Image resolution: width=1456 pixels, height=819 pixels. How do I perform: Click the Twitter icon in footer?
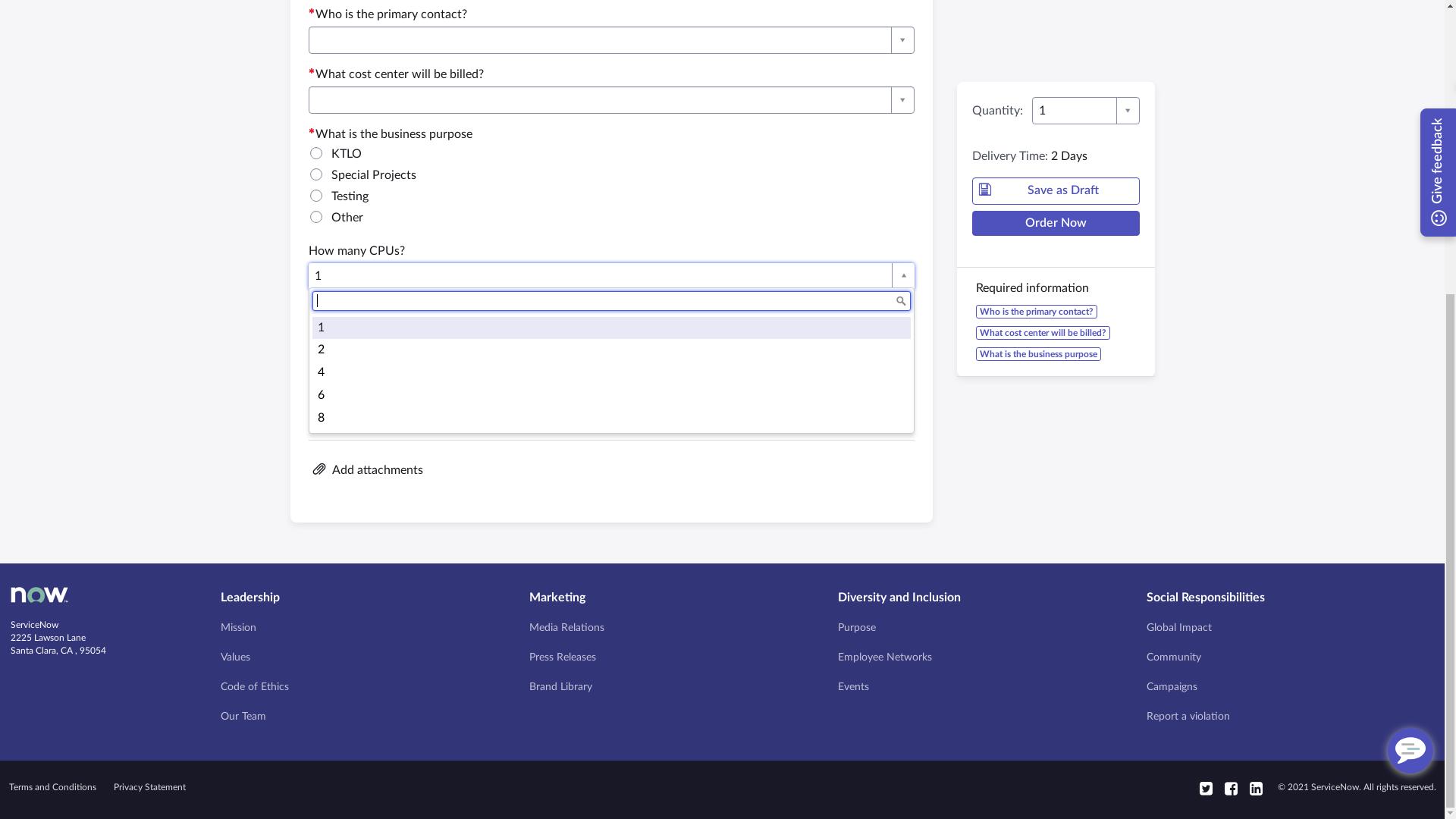pyautogui.click(x=1206, y=788)
